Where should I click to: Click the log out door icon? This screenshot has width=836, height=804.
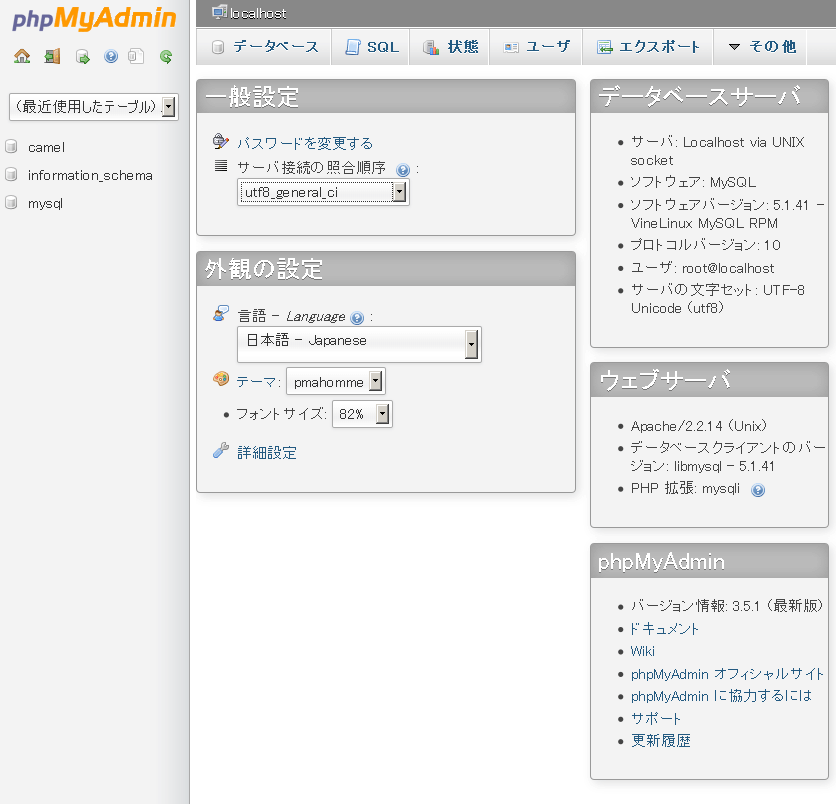(52, 57)
